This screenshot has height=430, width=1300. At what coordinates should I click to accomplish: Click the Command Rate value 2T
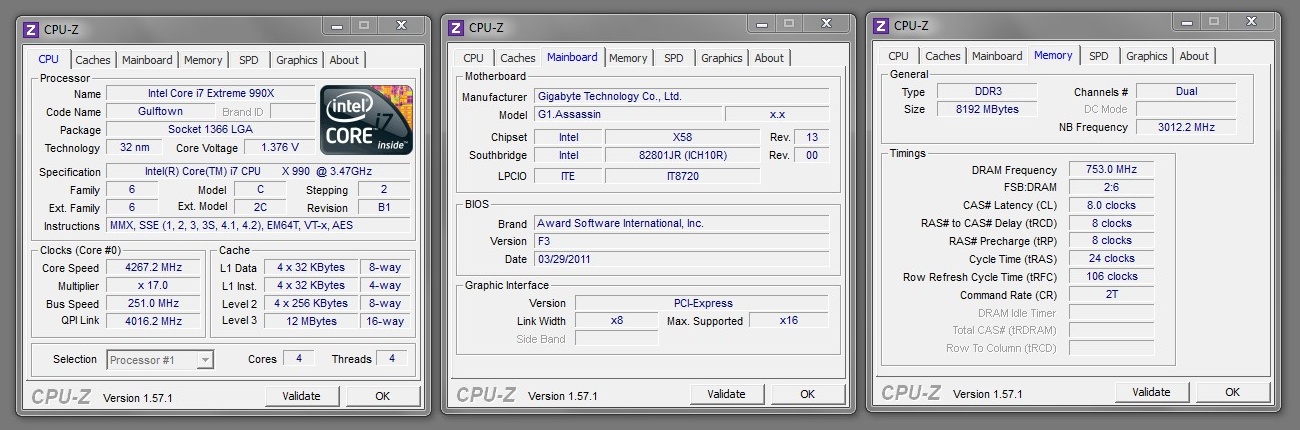click(x=1112, y=296)
